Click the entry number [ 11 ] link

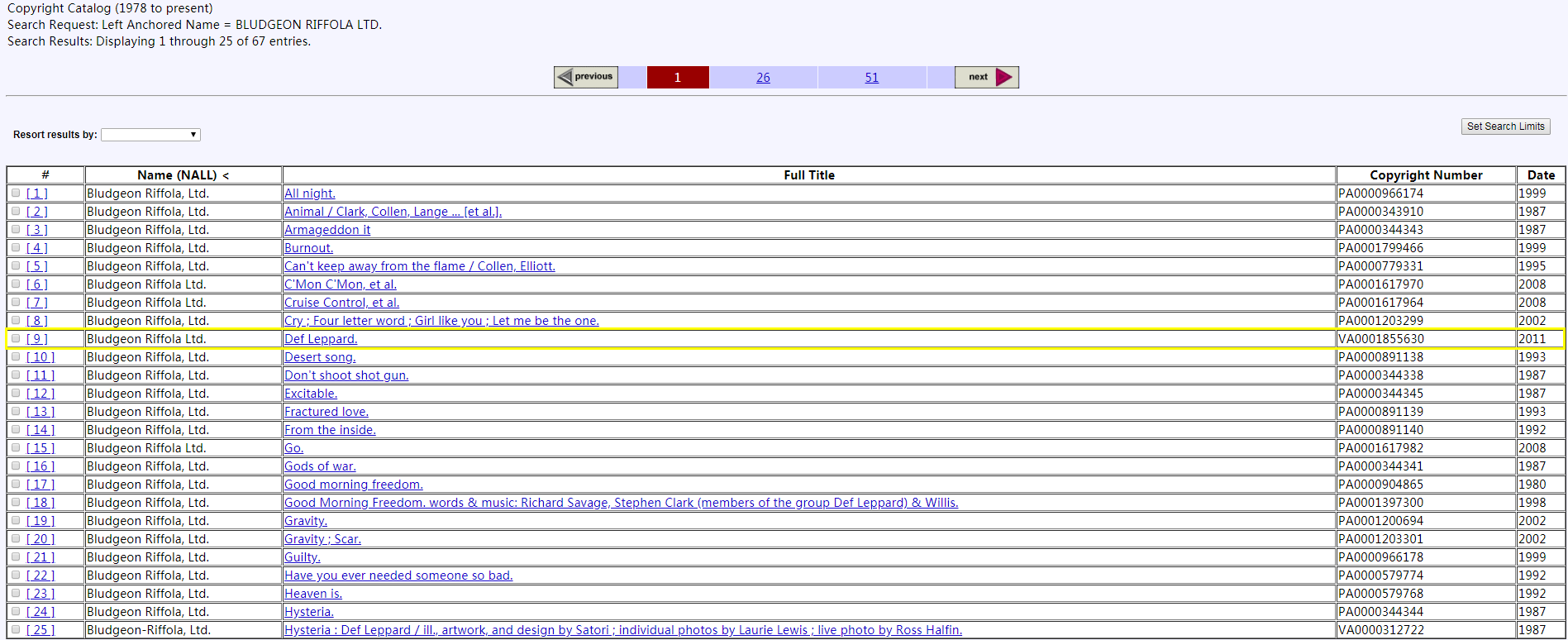coord(41,375)
